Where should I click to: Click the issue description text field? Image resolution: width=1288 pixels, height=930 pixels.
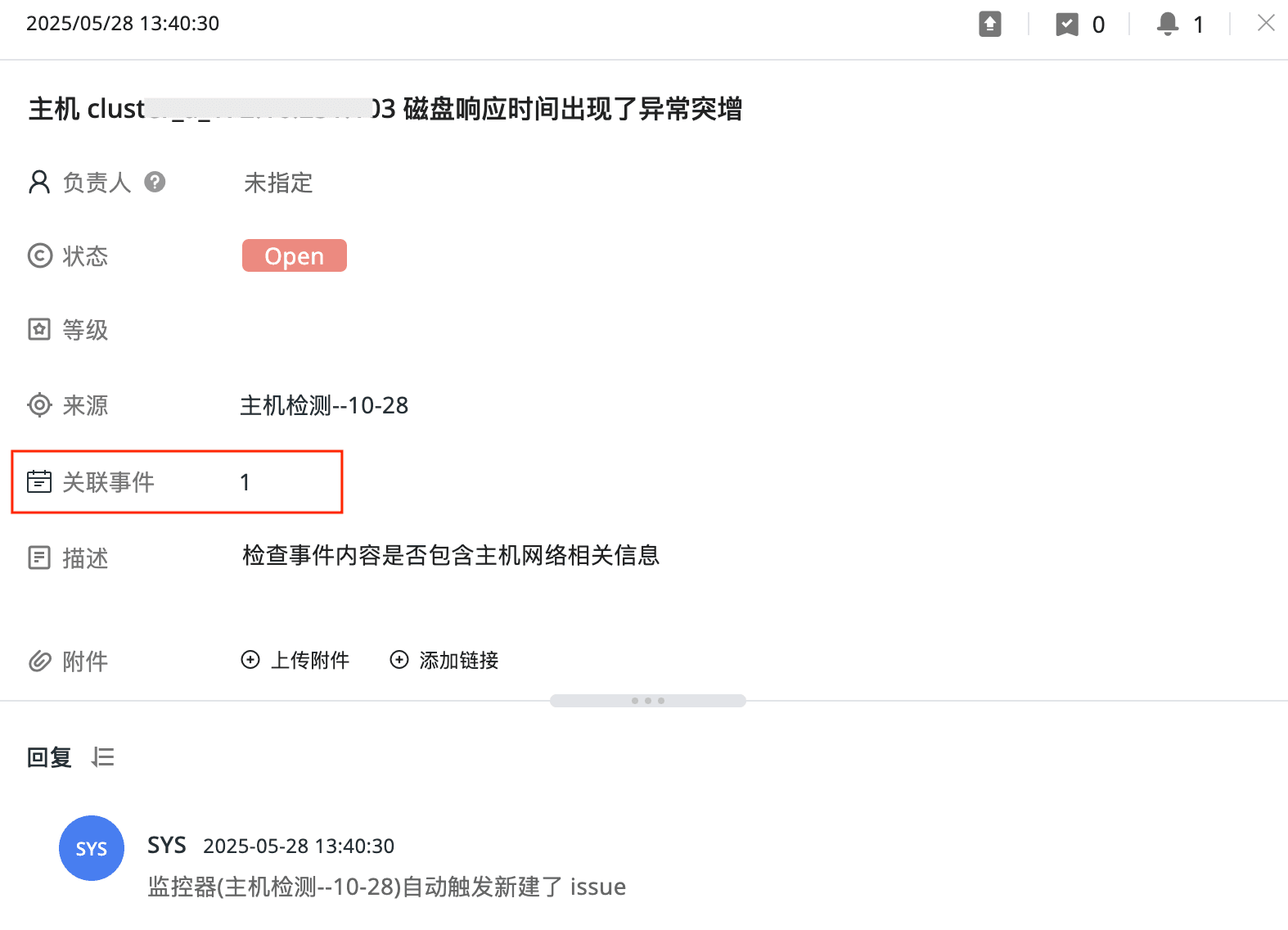[451, 556]
